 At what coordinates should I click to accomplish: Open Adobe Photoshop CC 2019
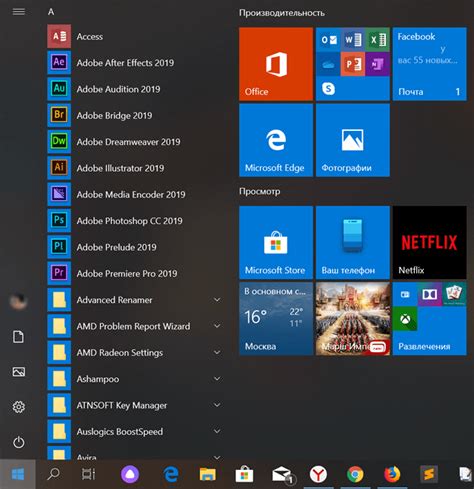tap(135, 221)
